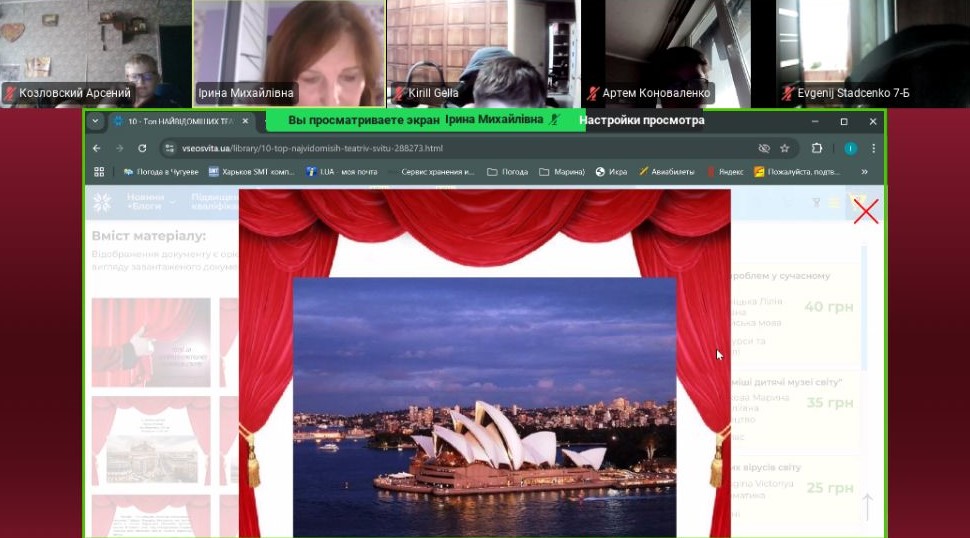Select the theatres browser tab
Viewport: 970px width, 538px height.
[181, 121]
